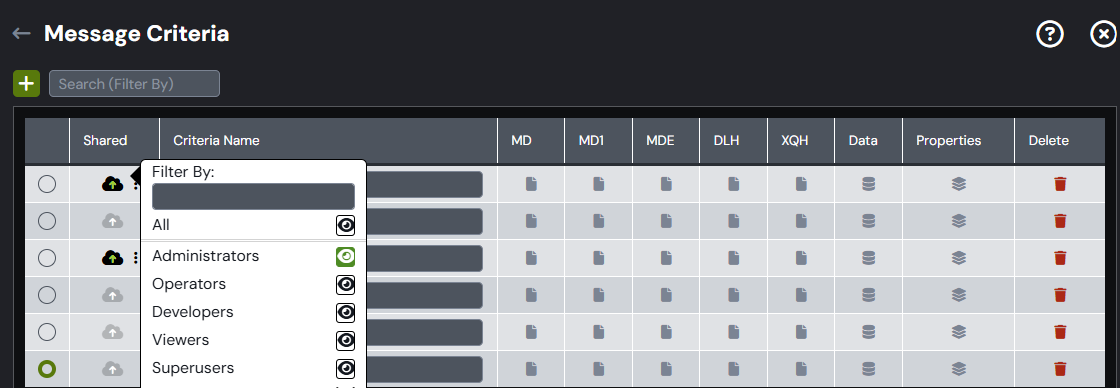Click the MDE column header

pos(660,141)
